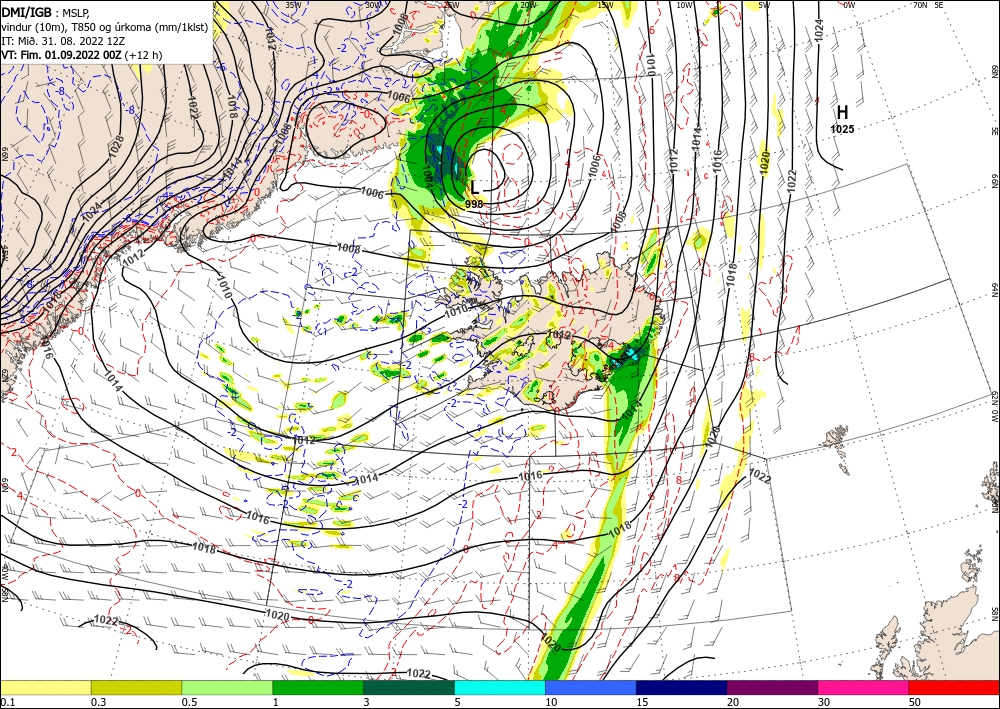The width and height of the screenshot is (1000, 709).
Task: Click the '50' legend scale value
Action: pyautogui.click(x=915, y=702)
